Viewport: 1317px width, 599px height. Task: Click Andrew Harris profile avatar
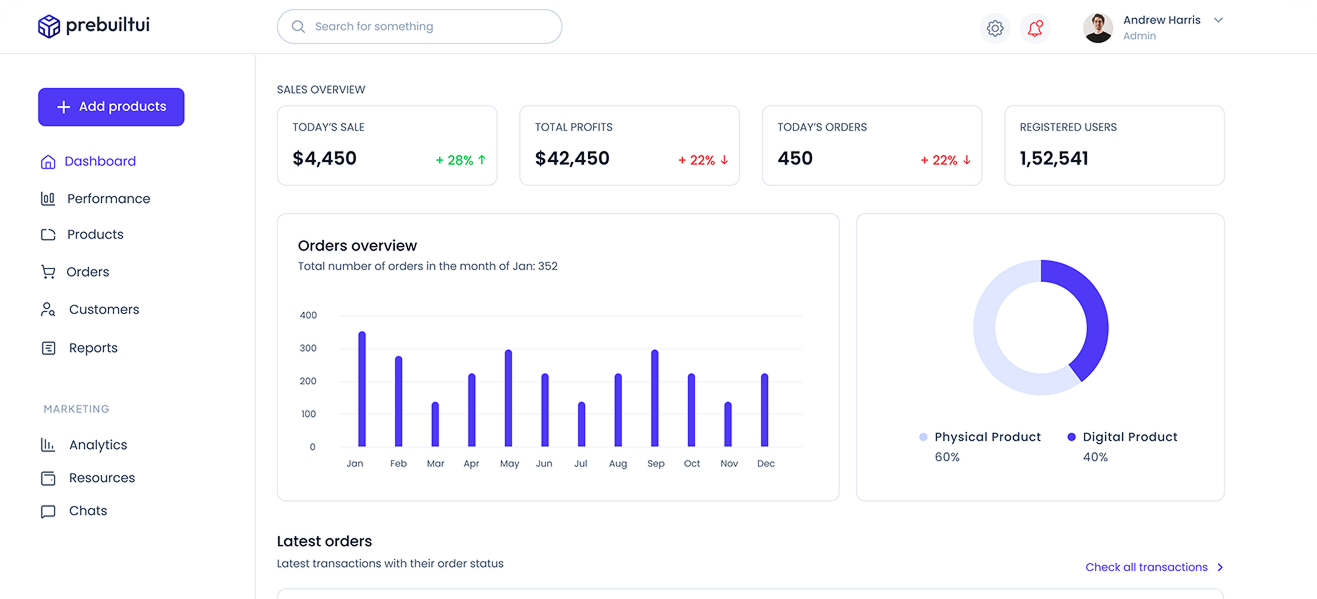click(x=1098, y=28)
